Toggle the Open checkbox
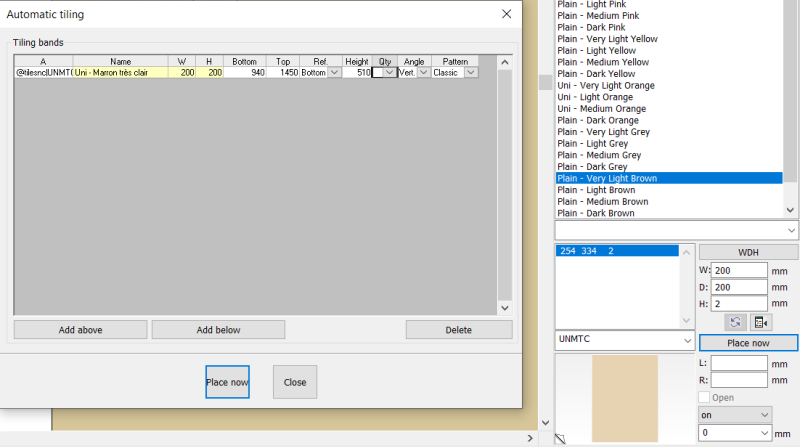800x448 pixels. point(705,397)
